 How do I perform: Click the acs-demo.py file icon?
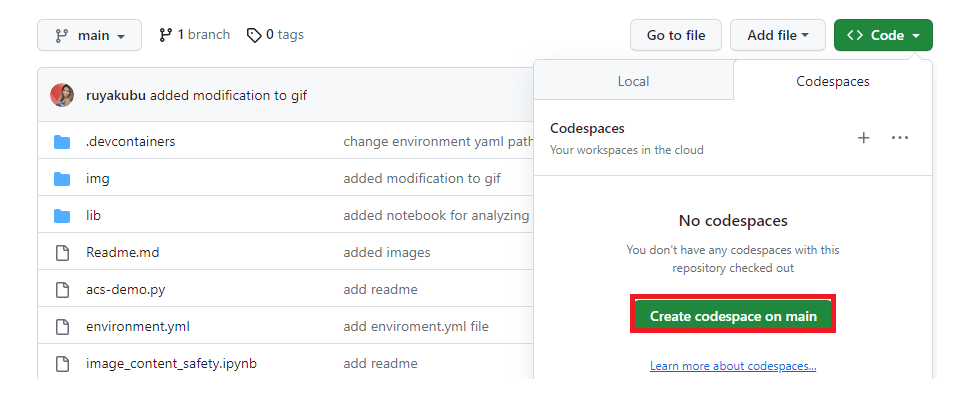point(62,290)
